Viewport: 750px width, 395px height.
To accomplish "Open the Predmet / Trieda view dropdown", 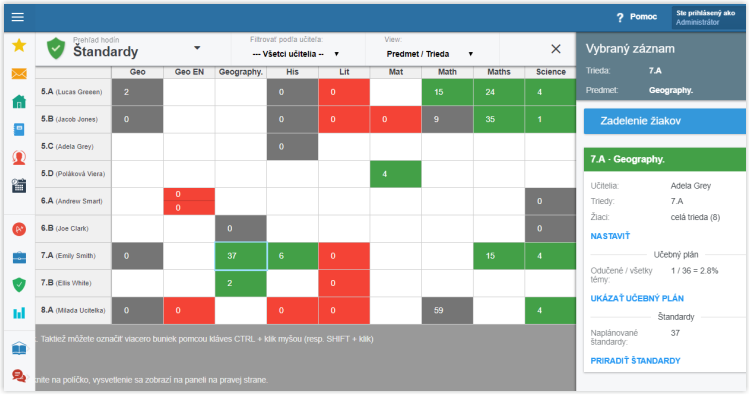I will click(430, 54).
